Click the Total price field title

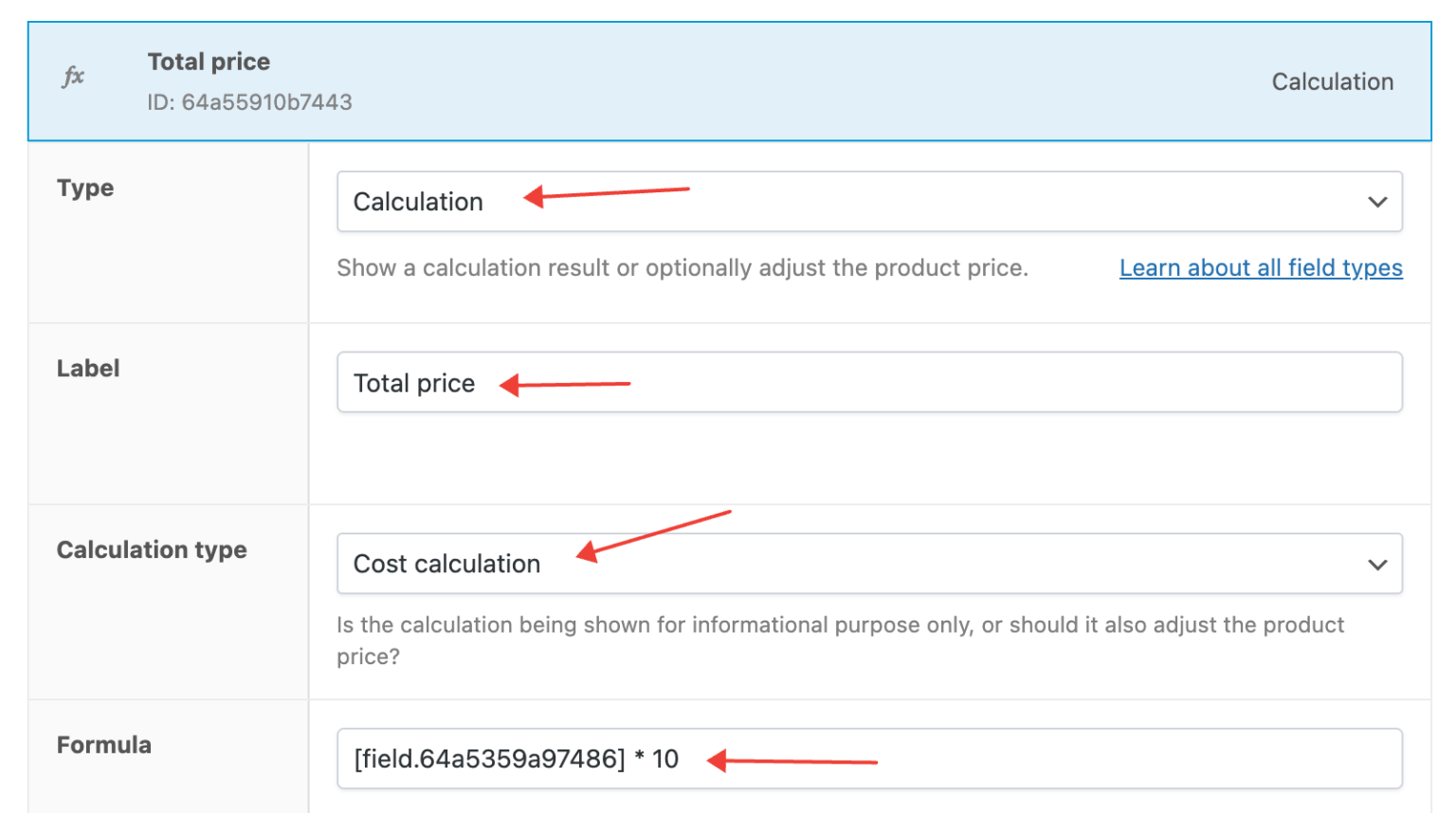coord(209,61)
